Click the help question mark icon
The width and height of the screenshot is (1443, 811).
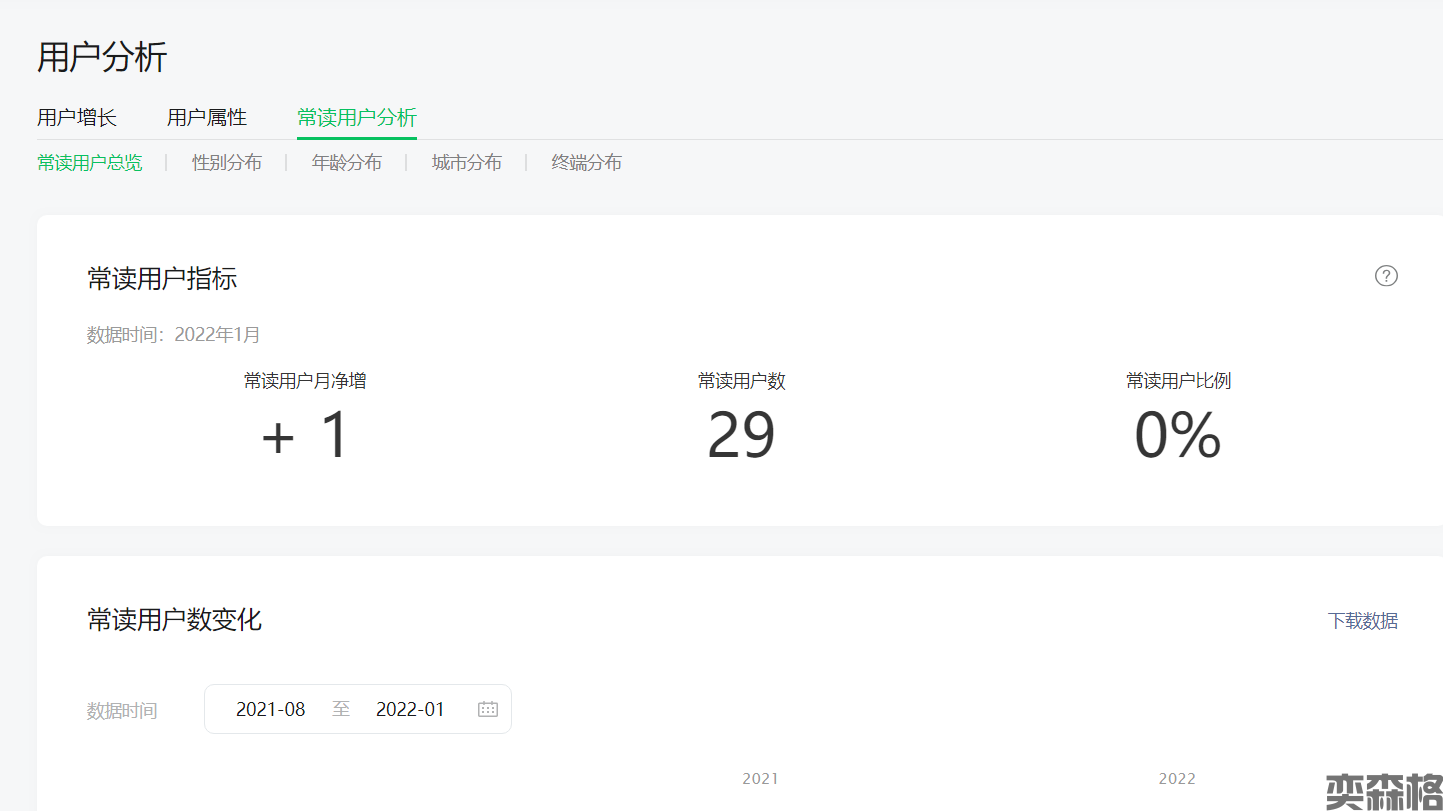tap(1386, 276)
